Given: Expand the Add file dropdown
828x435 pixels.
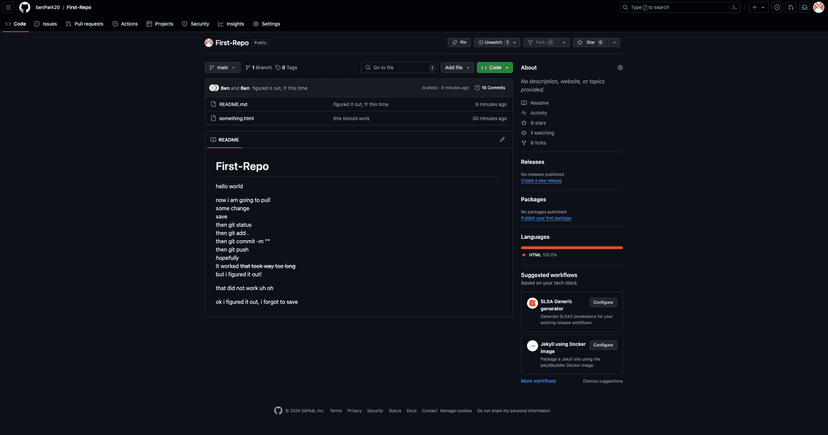Looking at the screenshot, I should tap(456, 68).
